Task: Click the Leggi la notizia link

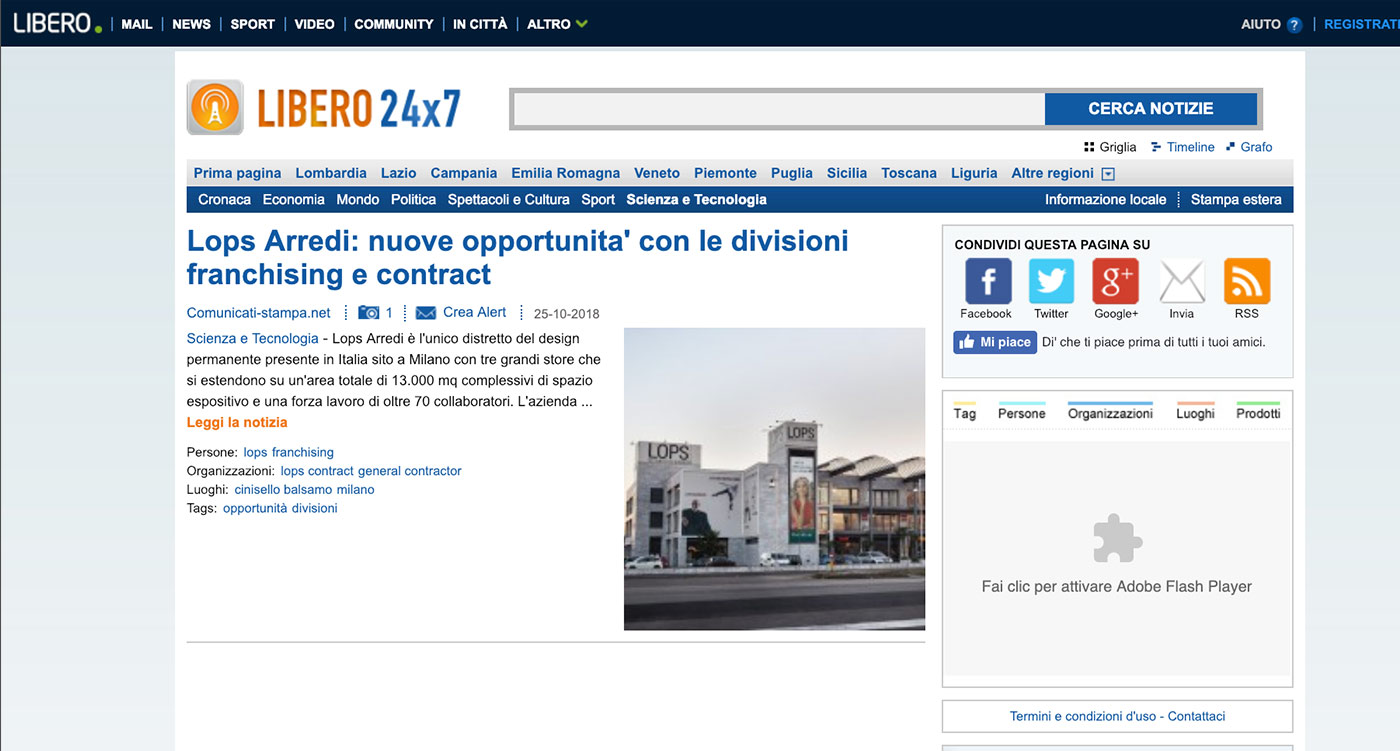Action: coord(237,422)
